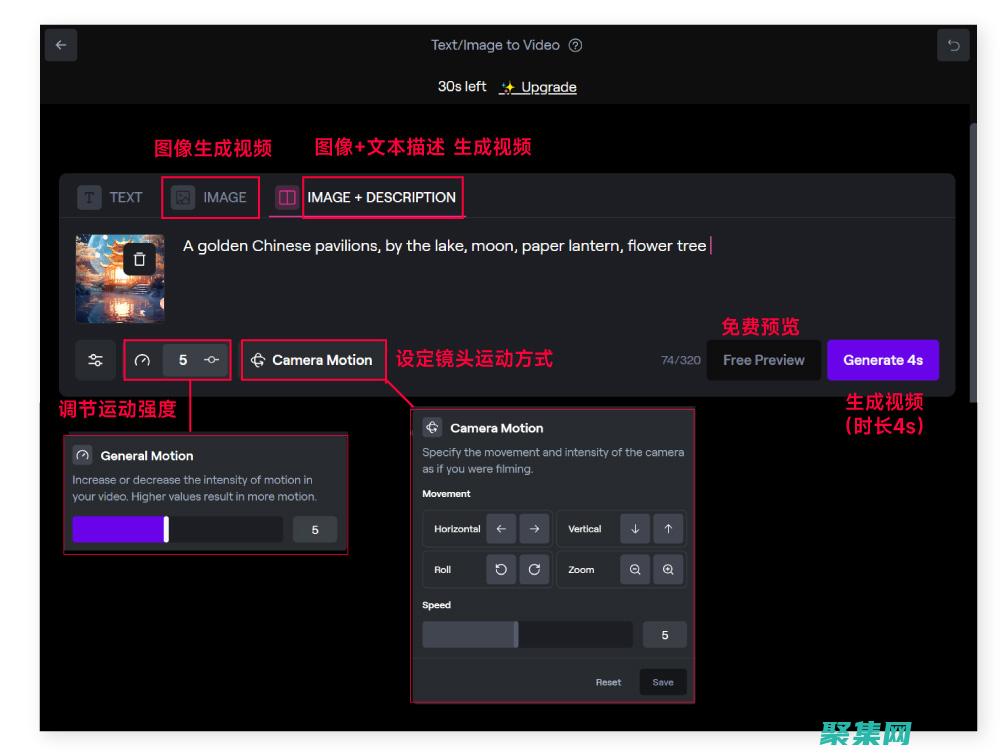
Task: Delete the uploaded image with trash icon
Action: (x=139, y=259)
